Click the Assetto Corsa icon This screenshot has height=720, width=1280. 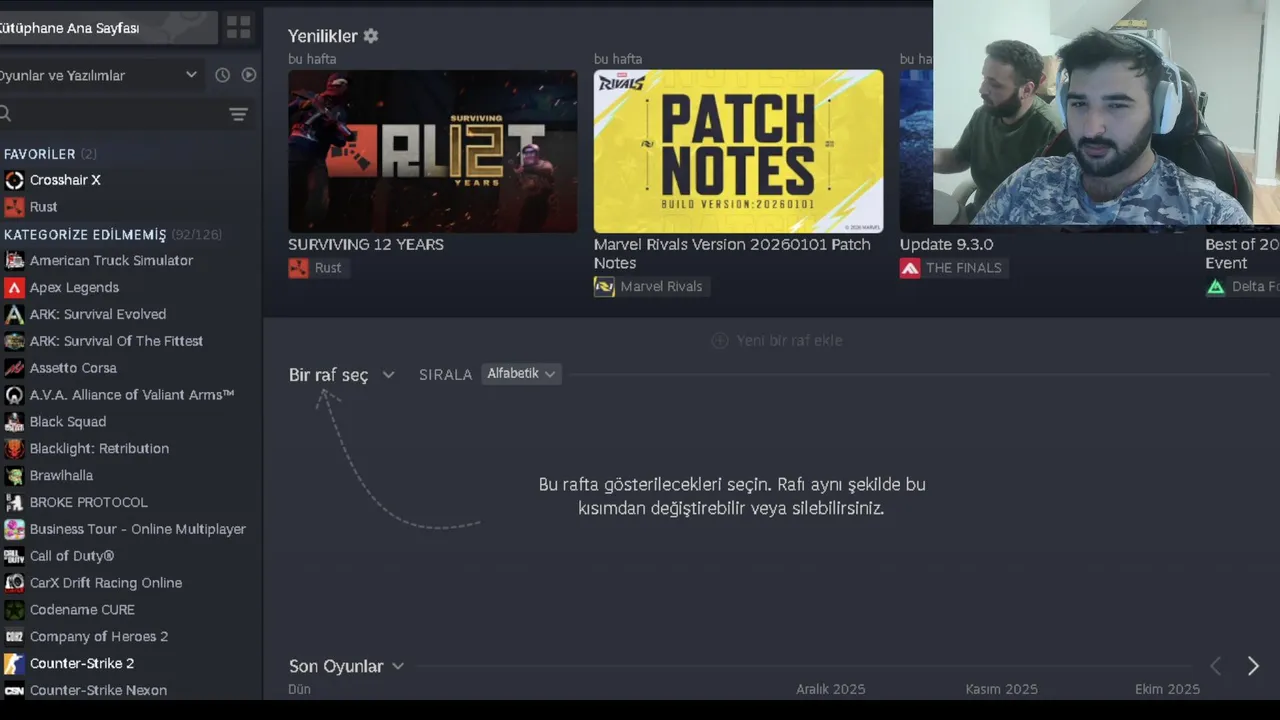point(14,368)
